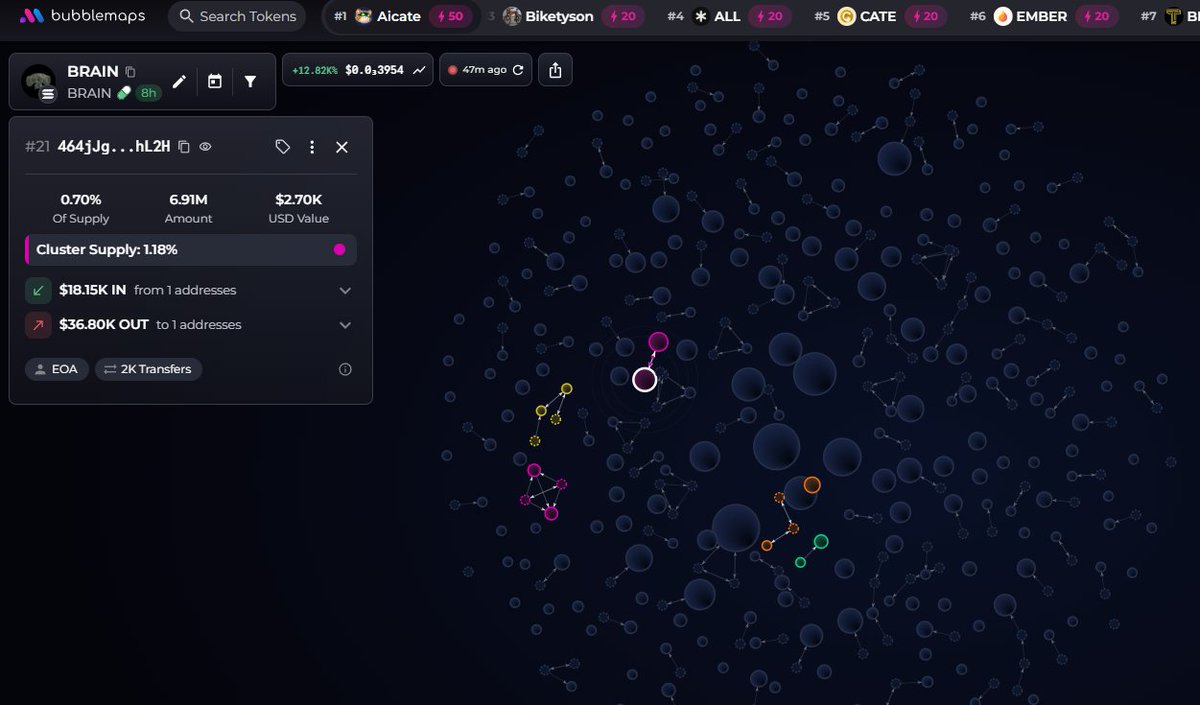
Task: Open the wallet three-dot menu
Action: point(312,147)
